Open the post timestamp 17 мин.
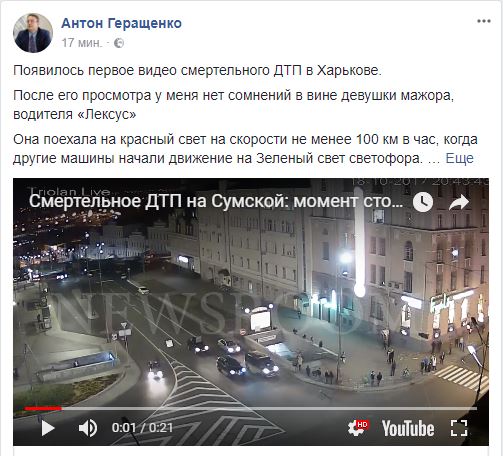Screen dimensions: 503x456 pos(82,43)
